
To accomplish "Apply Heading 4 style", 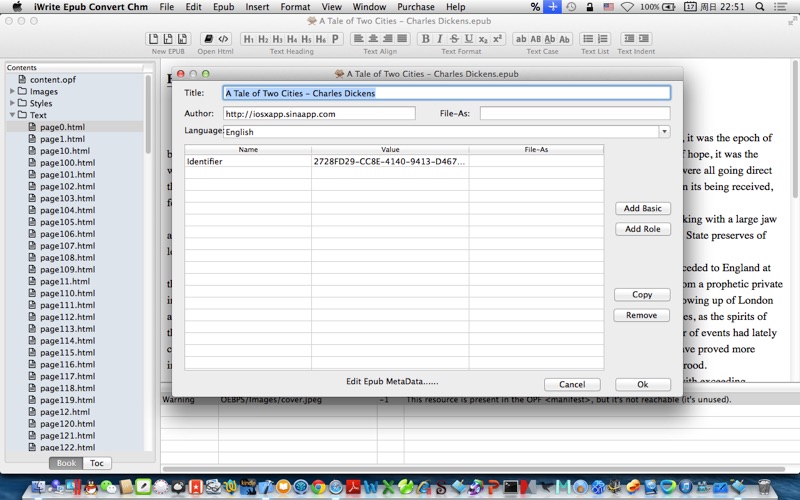I will tap(292, 39).
